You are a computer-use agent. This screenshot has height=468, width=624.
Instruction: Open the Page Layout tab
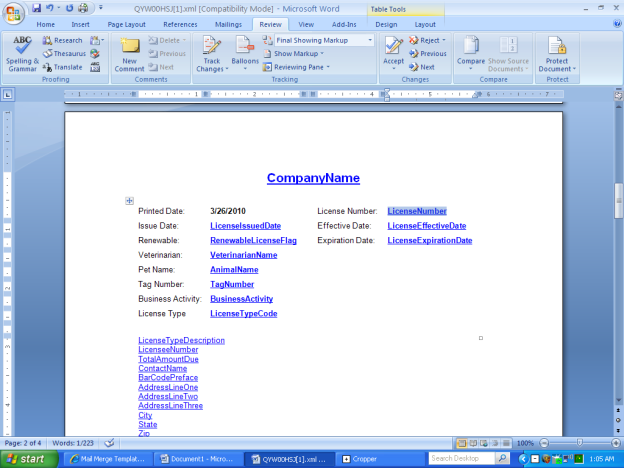[x=127, y=24]
